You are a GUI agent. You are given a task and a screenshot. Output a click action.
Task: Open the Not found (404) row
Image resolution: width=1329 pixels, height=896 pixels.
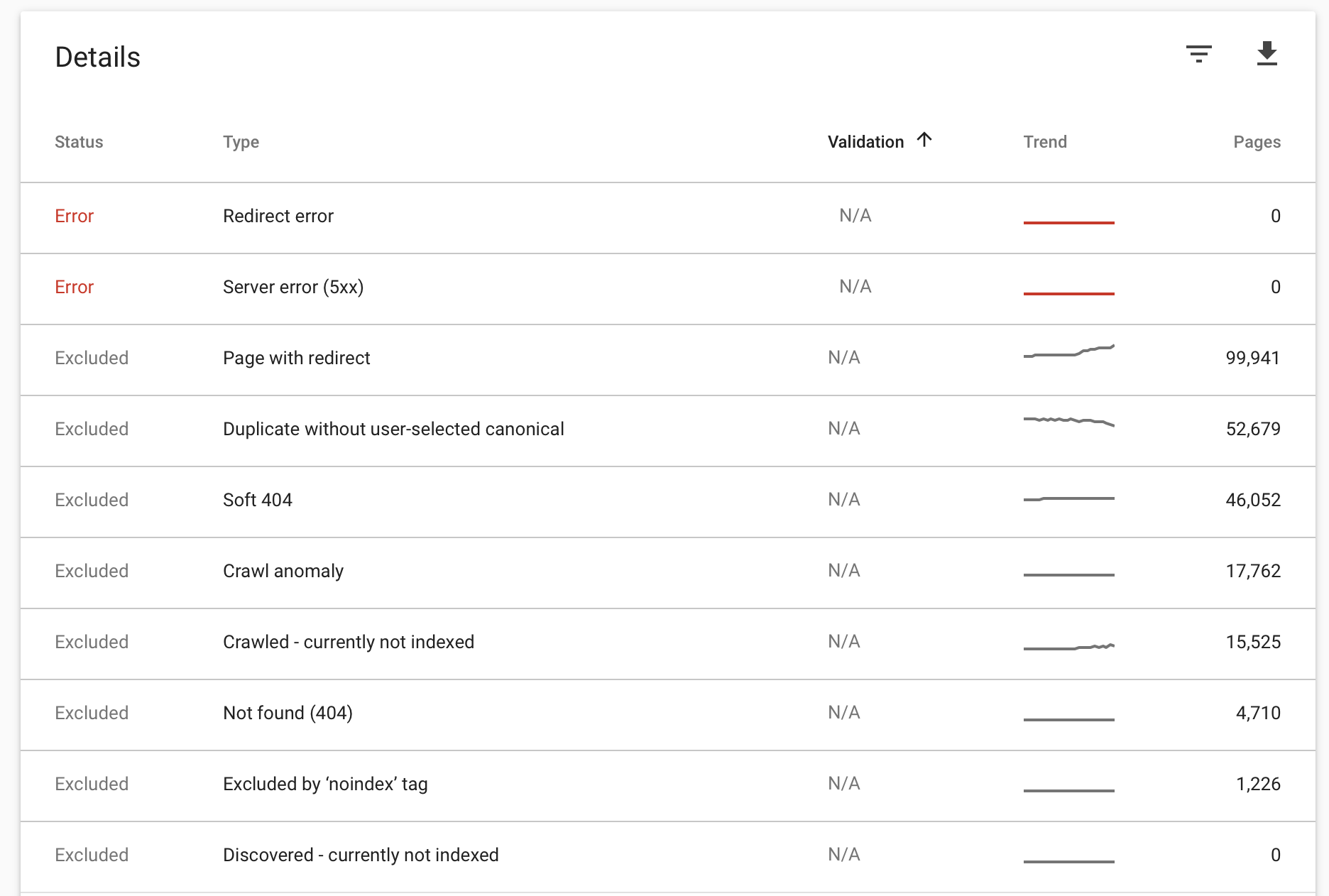(x=668, y=715)
